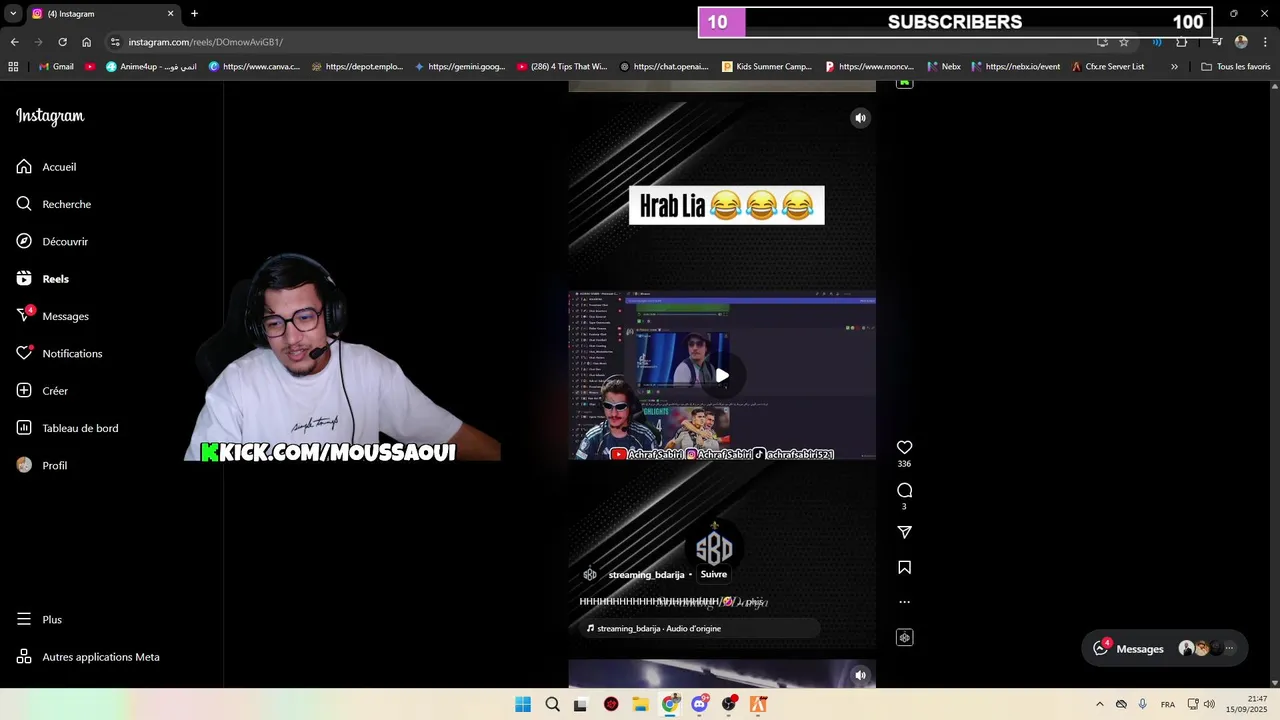
Task: Click the Instagram logo wordmark
Action: [x=50, y=116]
